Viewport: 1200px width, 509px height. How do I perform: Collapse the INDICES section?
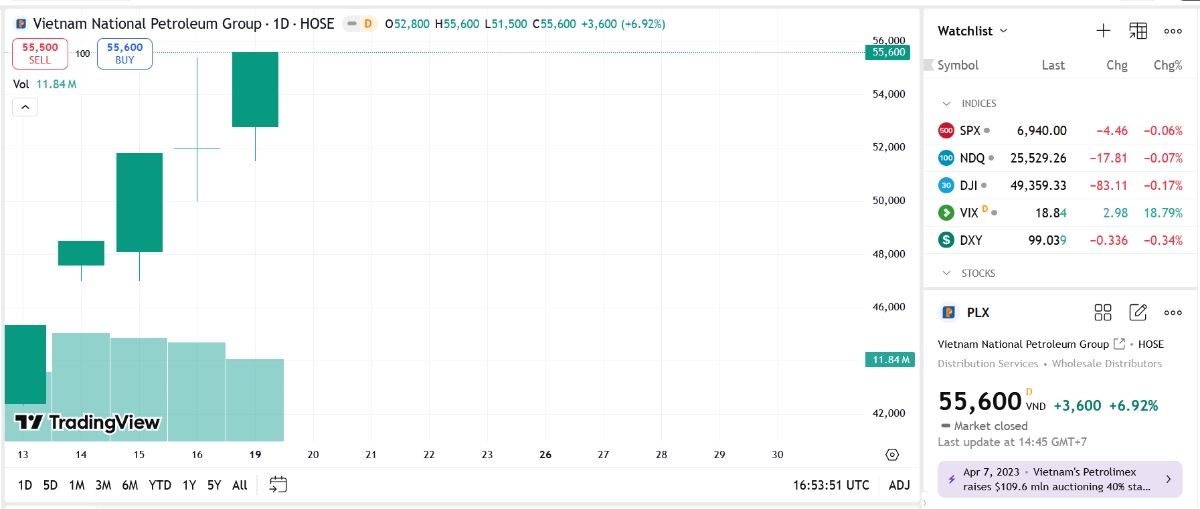(946, 103)
